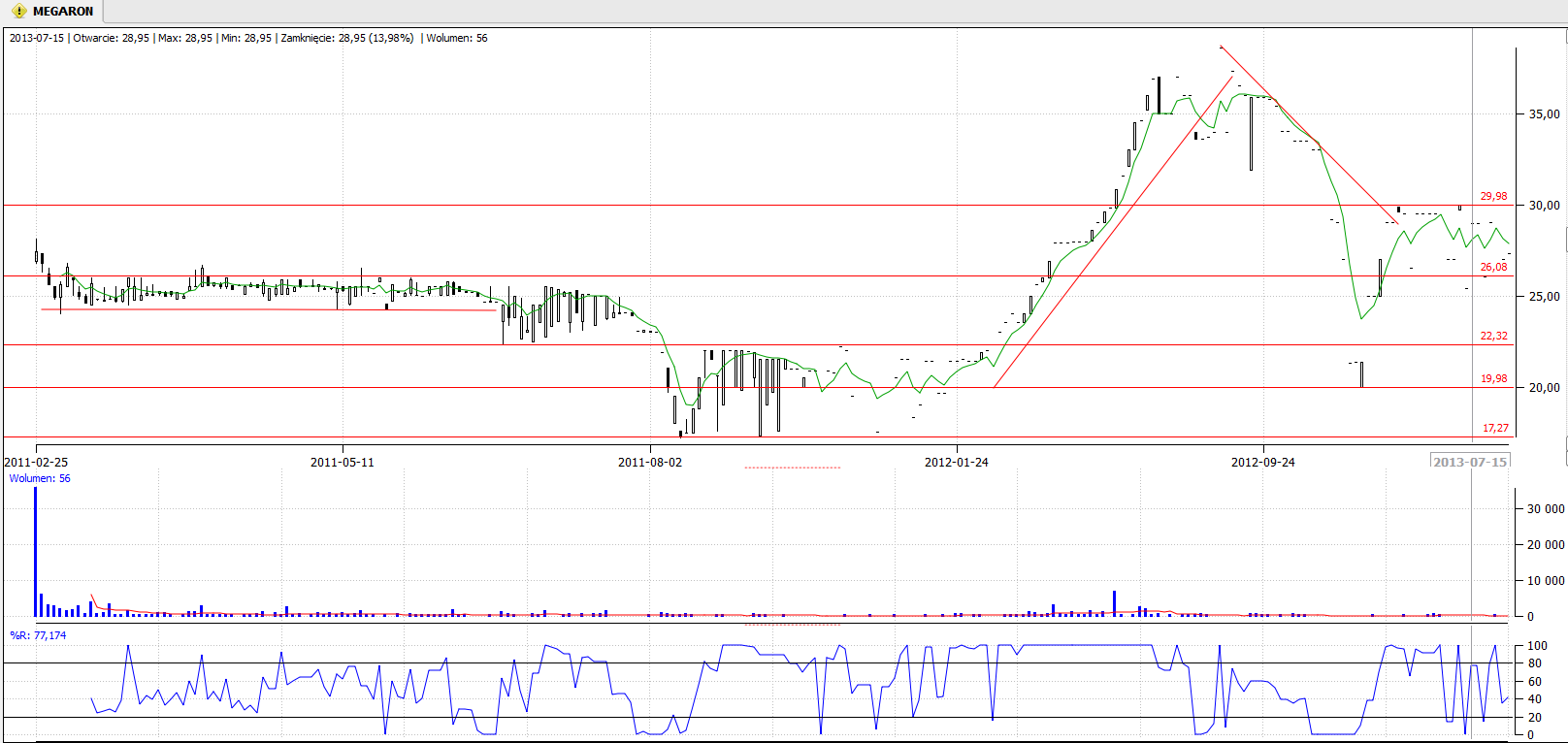Click the 35,00 price axis label
The image size is (1568, 743).
pos(1545,114)
